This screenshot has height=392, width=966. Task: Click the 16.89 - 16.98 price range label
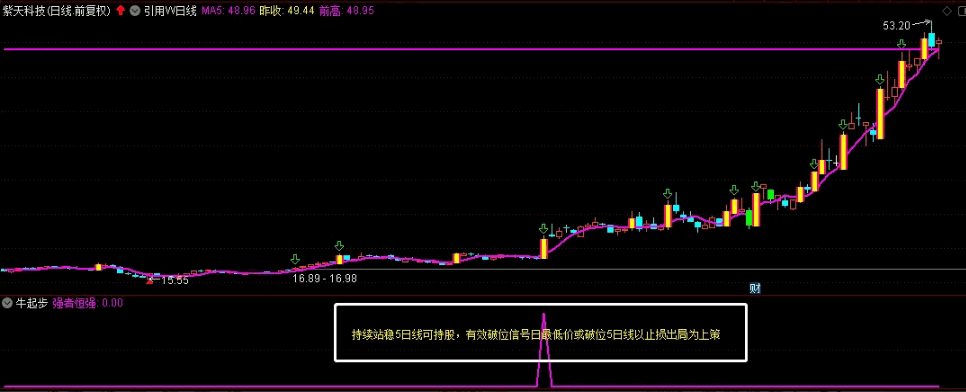tap(324, 279)
